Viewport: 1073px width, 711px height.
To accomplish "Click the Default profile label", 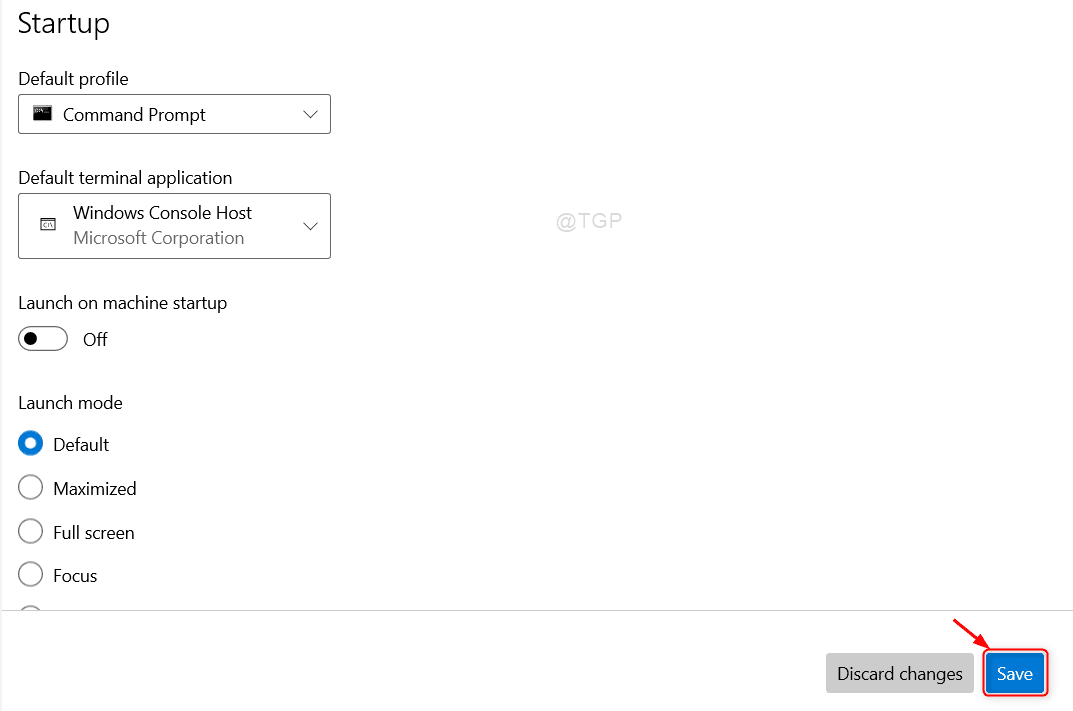I will coord(73,79).
